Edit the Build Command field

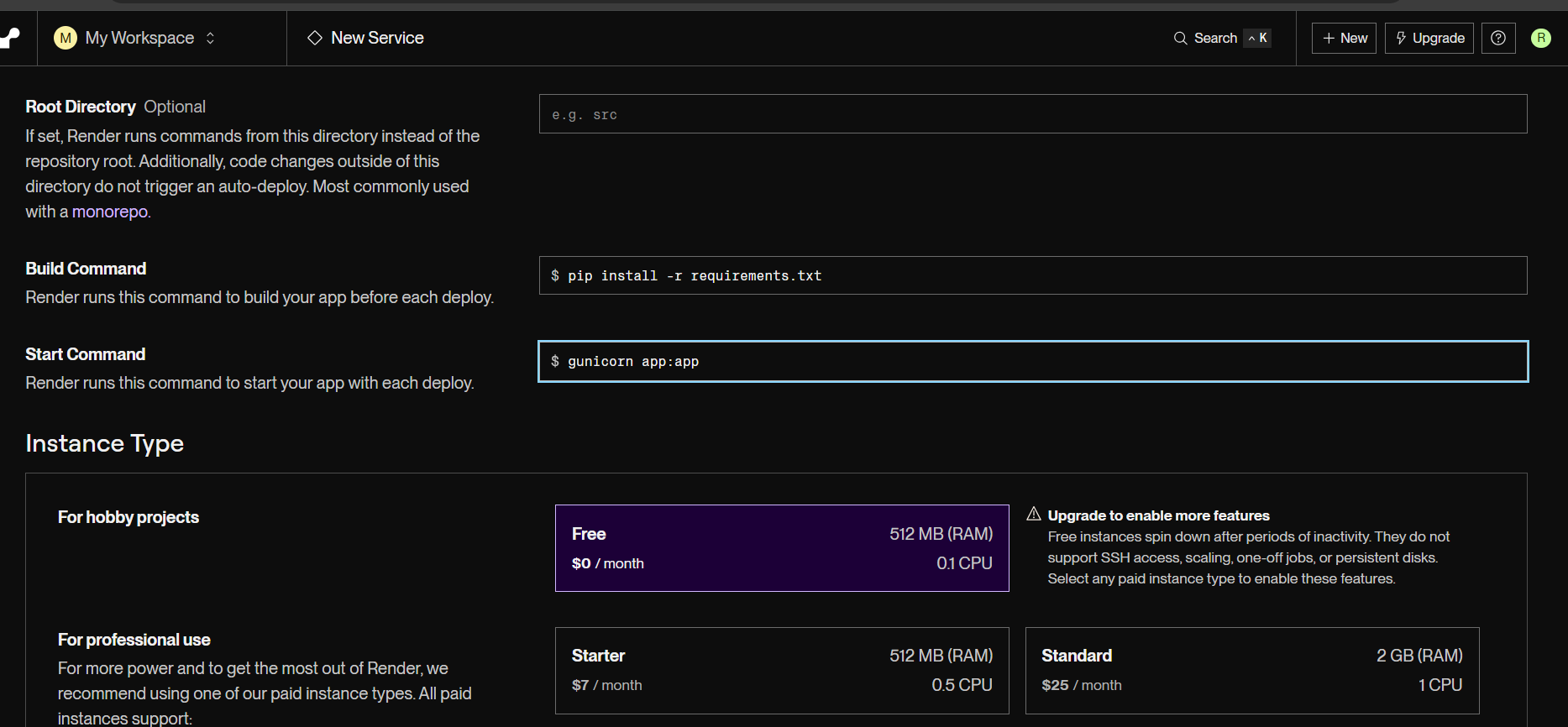coord(1033,275)
